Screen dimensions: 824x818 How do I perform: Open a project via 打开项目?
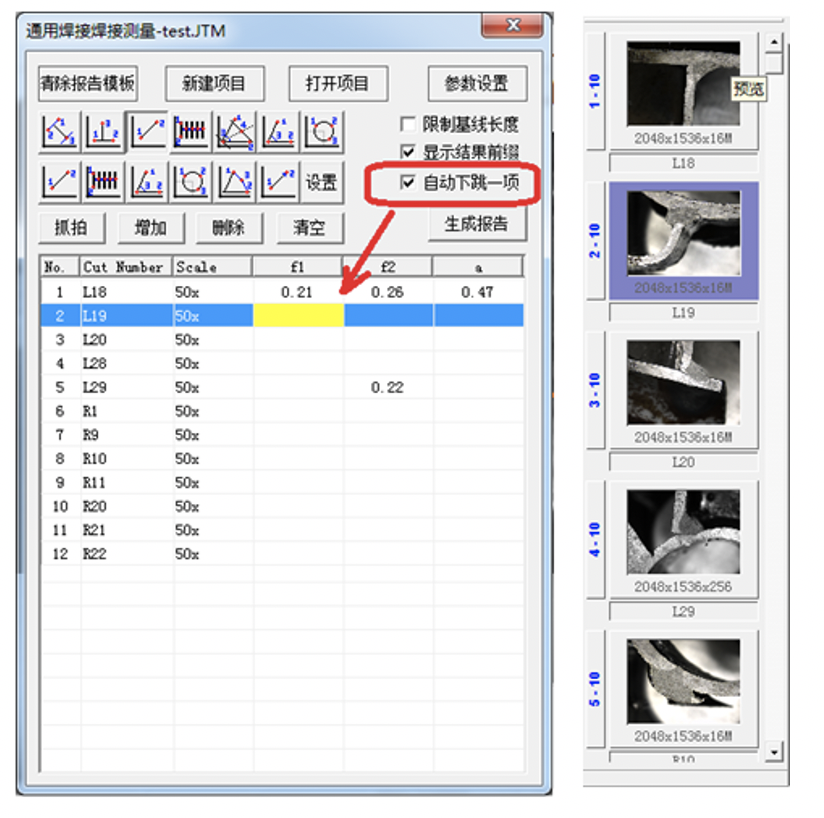[338, 84]
